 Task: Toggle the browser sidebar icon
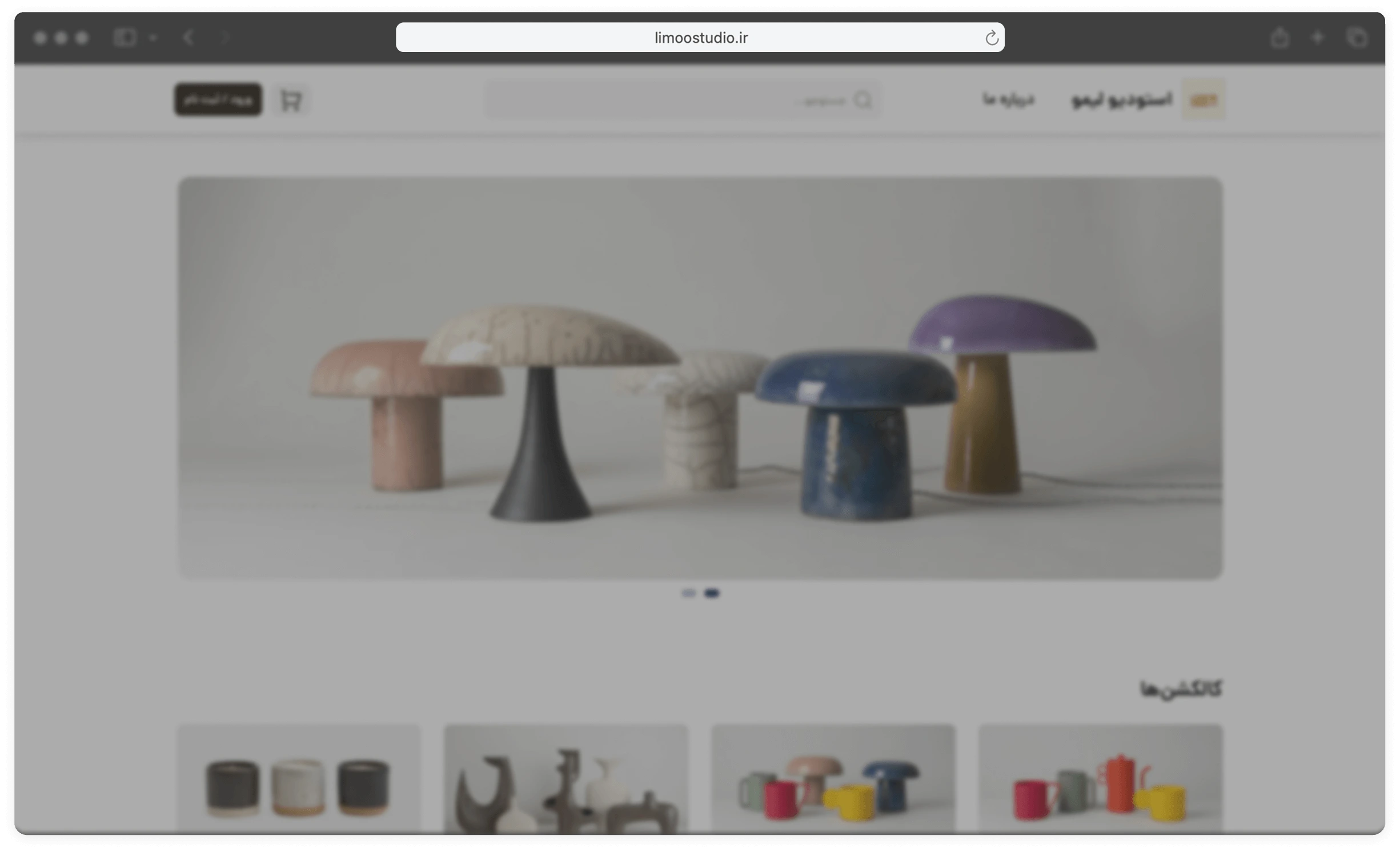tap(124, 38)
